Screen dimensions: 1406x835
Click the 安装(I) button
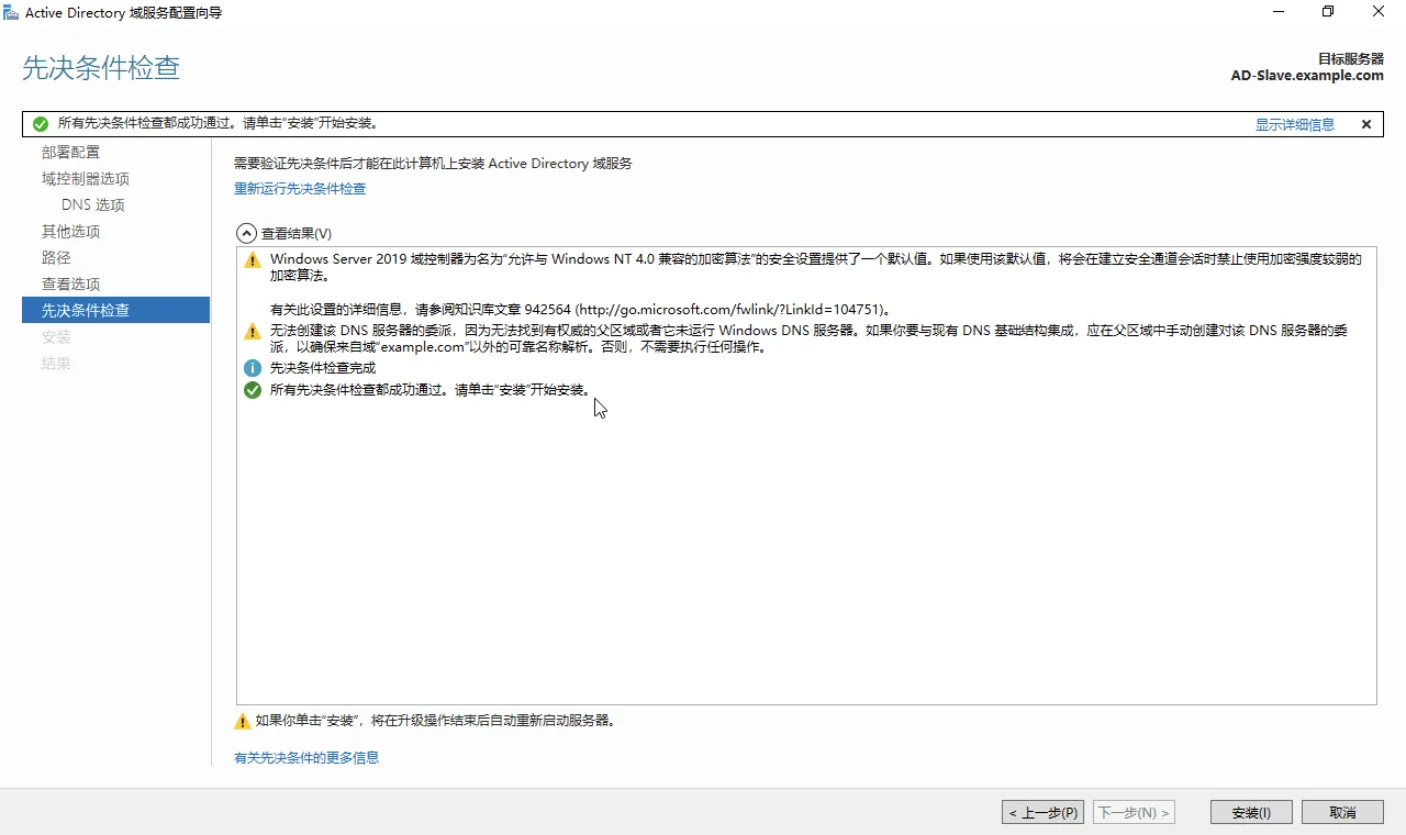click(x=1250, y=813)
